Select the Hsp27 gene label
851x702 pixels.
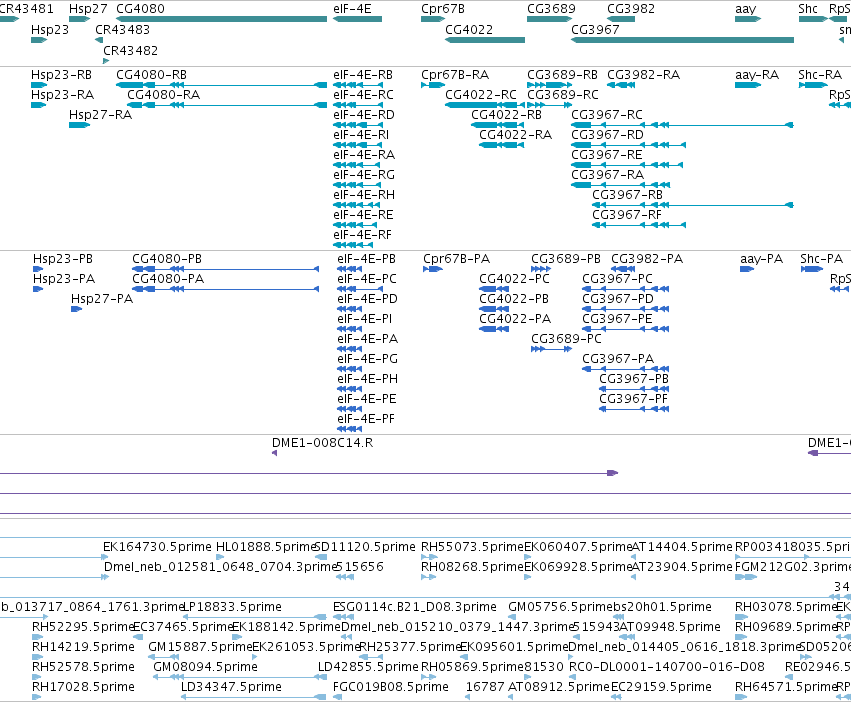pyautogui.click(x=88, y=9)
